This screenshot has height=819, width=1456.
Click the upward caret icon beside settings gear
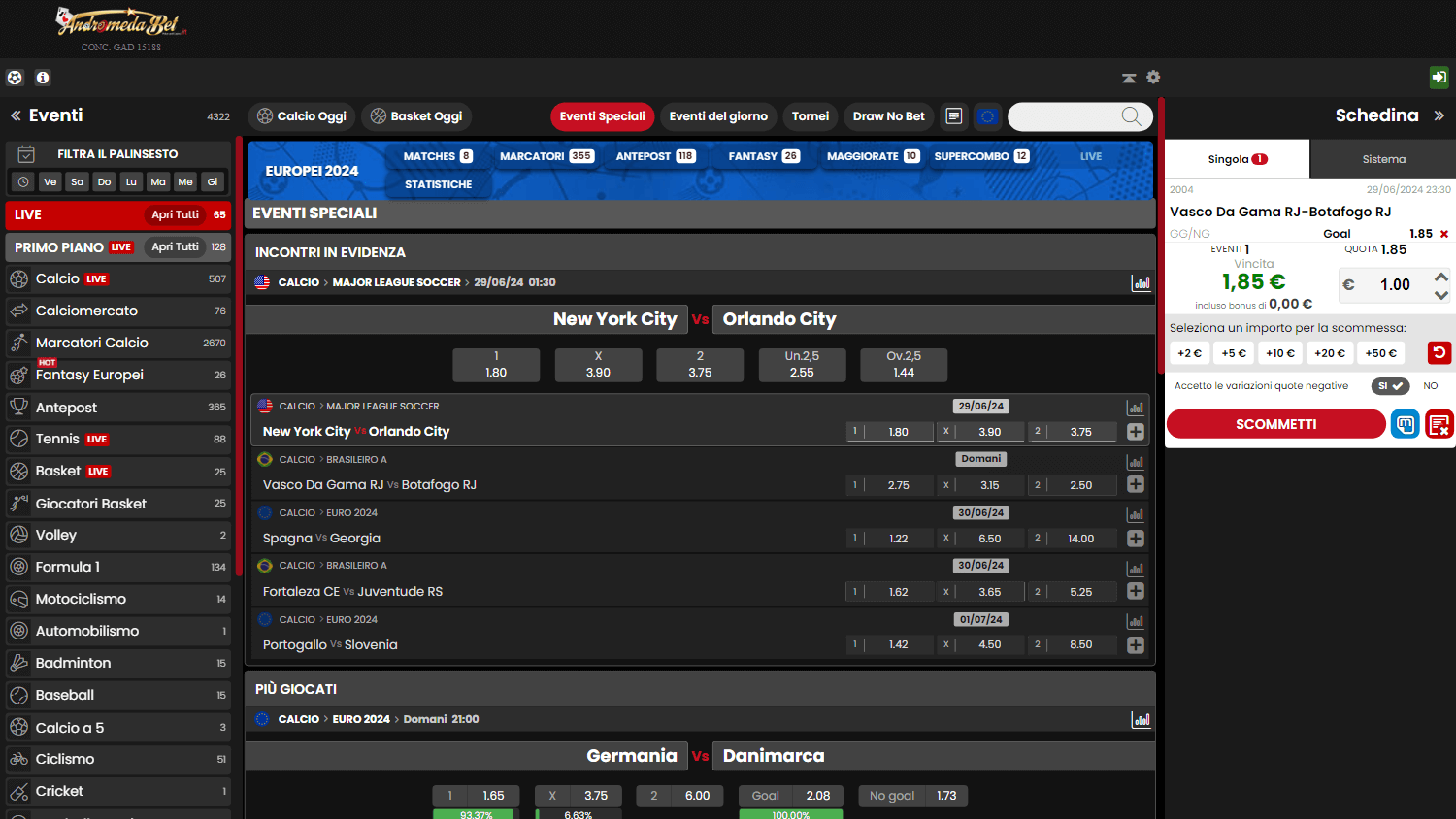1129,78
